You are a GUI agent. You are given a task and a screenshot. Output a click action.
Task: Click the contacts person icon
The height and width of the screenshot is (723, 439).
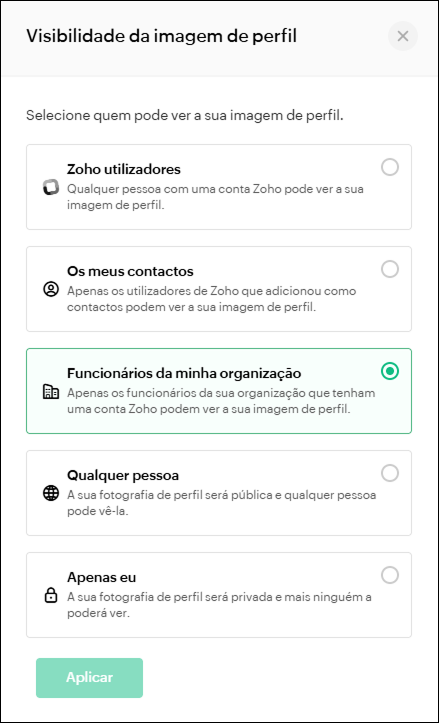point(51,290)
